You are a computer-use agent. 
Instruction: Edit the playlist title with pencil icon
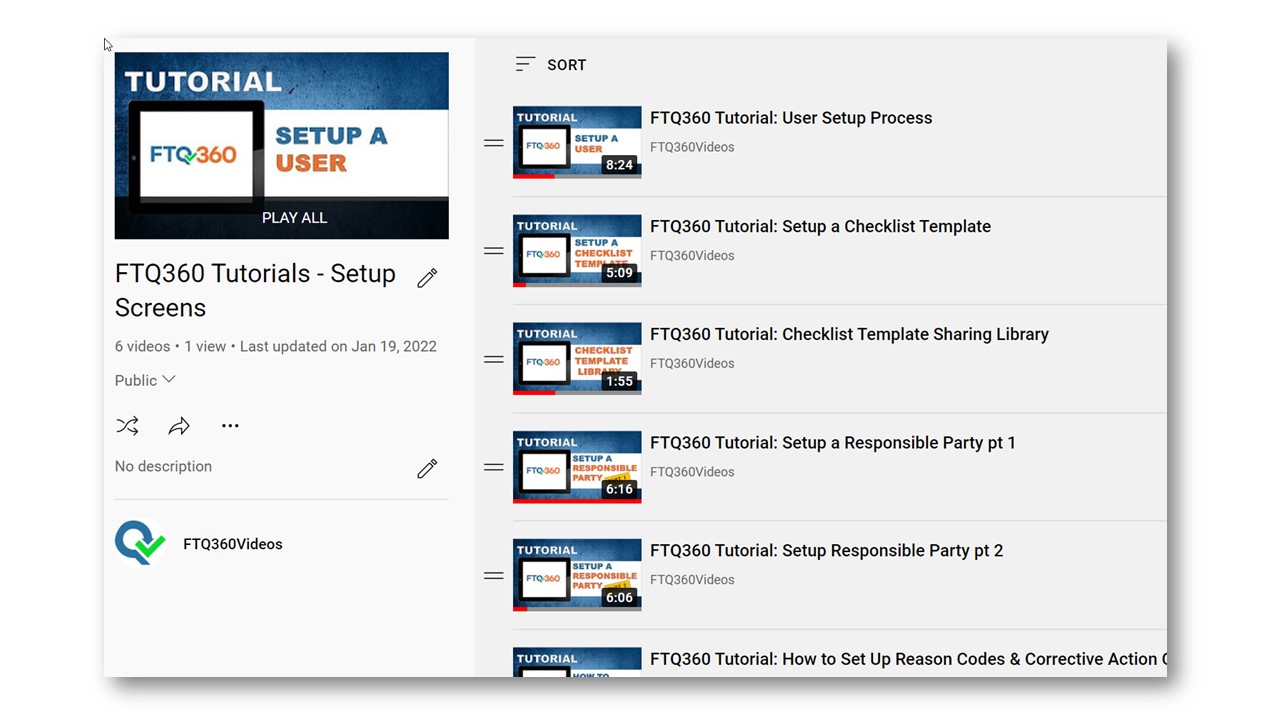click(x=427, y=278)
